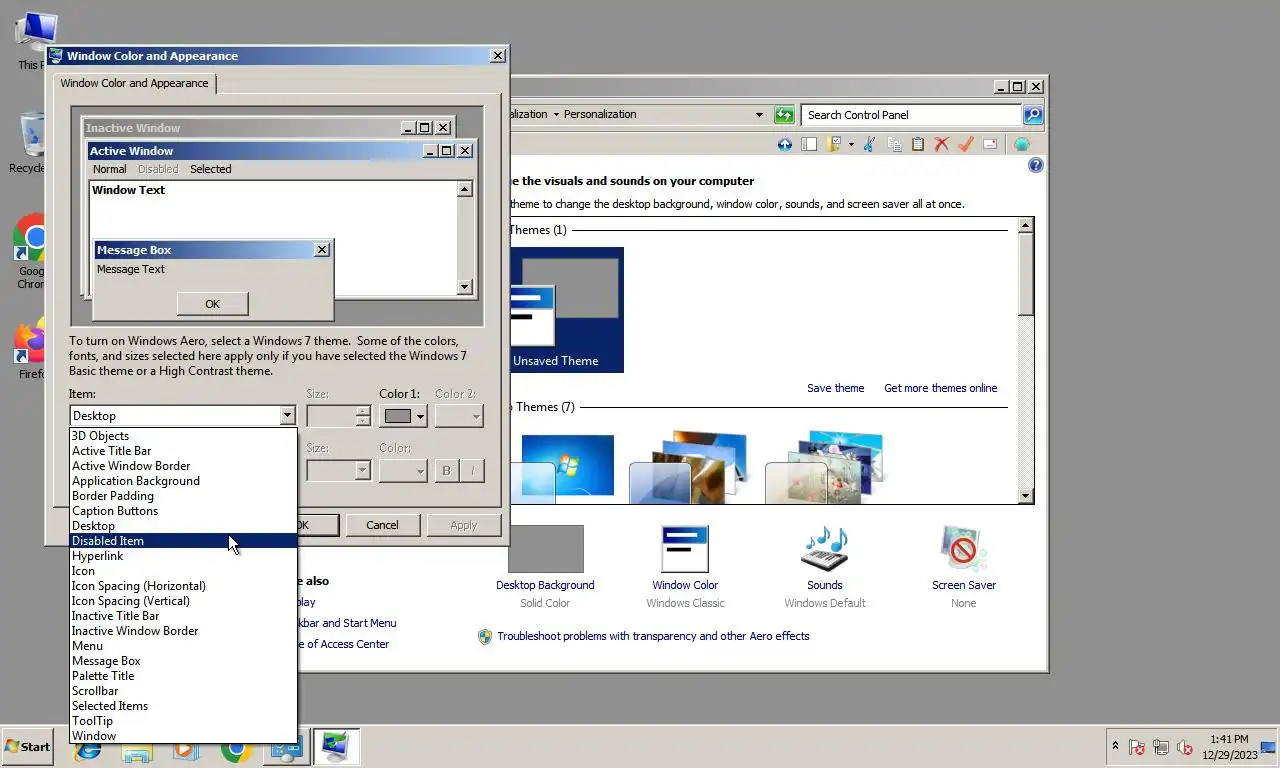The image size is (1280, 768).
Task: Show hidden tray icons with the chevron
Action: (x=1115, y=747)
